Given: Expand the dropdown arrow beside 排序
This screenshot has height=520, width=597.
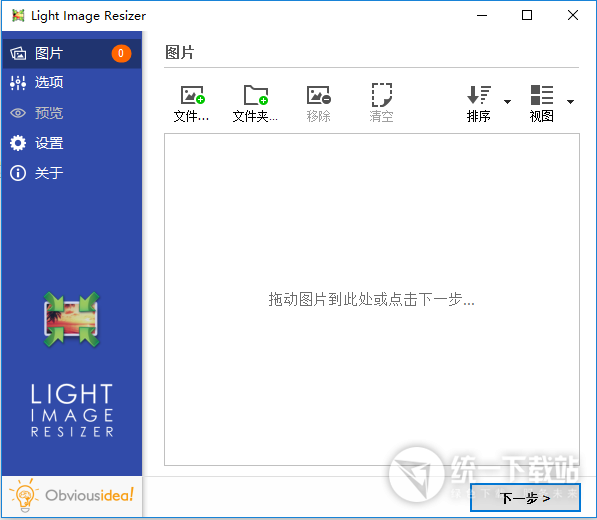Looking at the screenshot, I should click(x=508, y=102).
